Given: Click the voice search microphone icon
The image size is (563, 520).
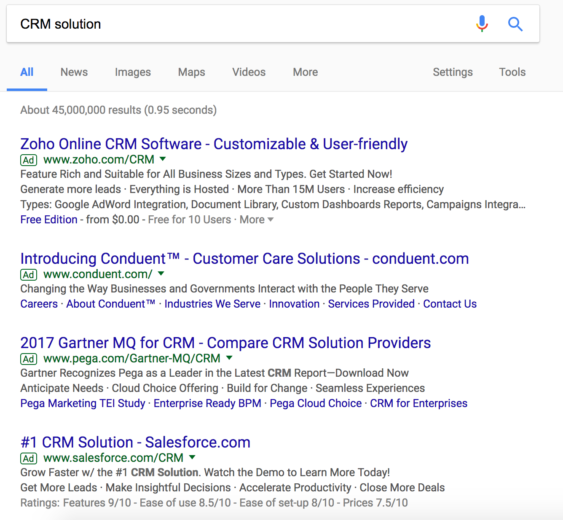Looking at the screenshot, I should tap(482, 24).
